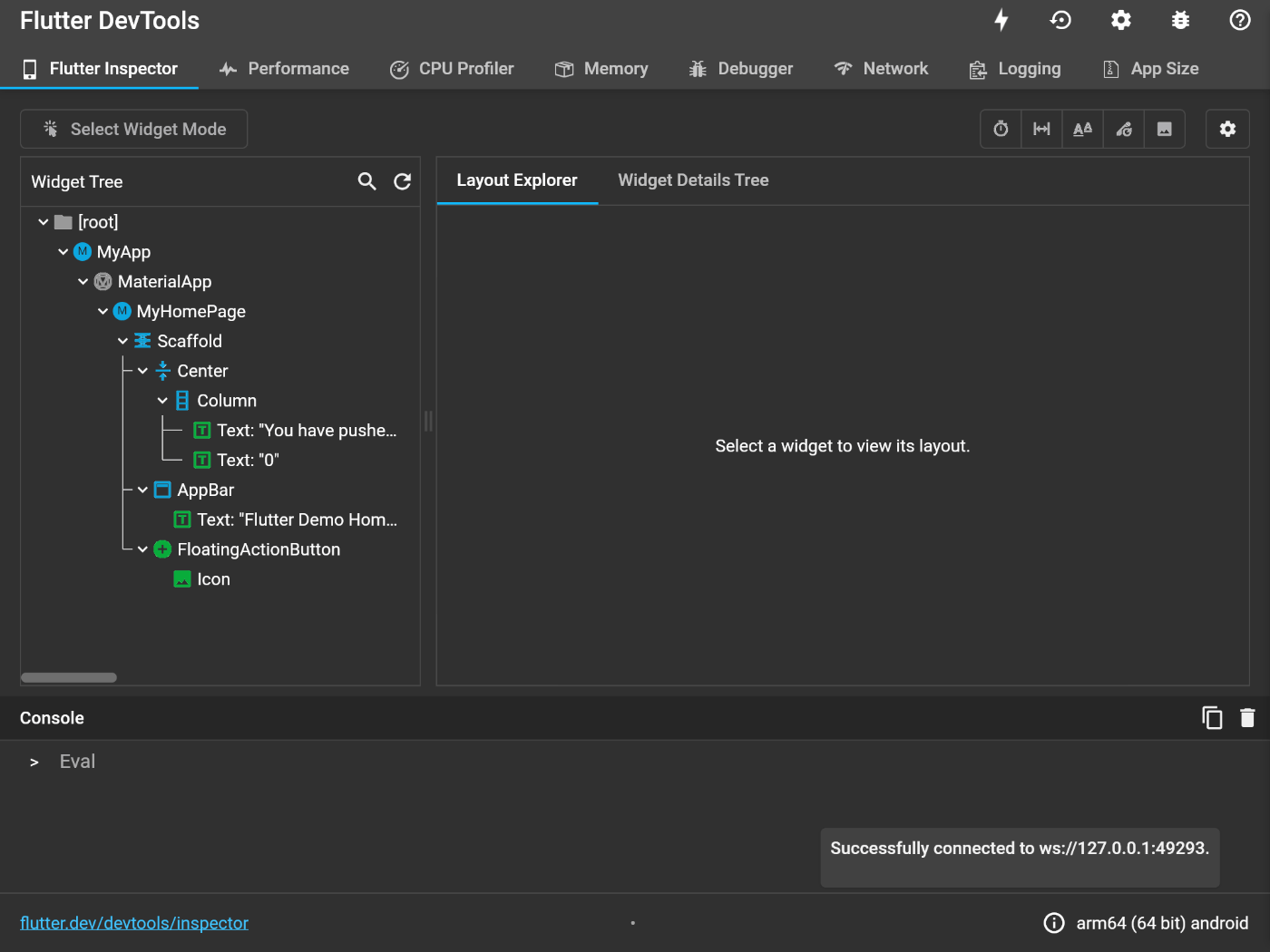Enable Select Widget Mode
This screenshot has height=952, width=1270.
pos(134,129)
